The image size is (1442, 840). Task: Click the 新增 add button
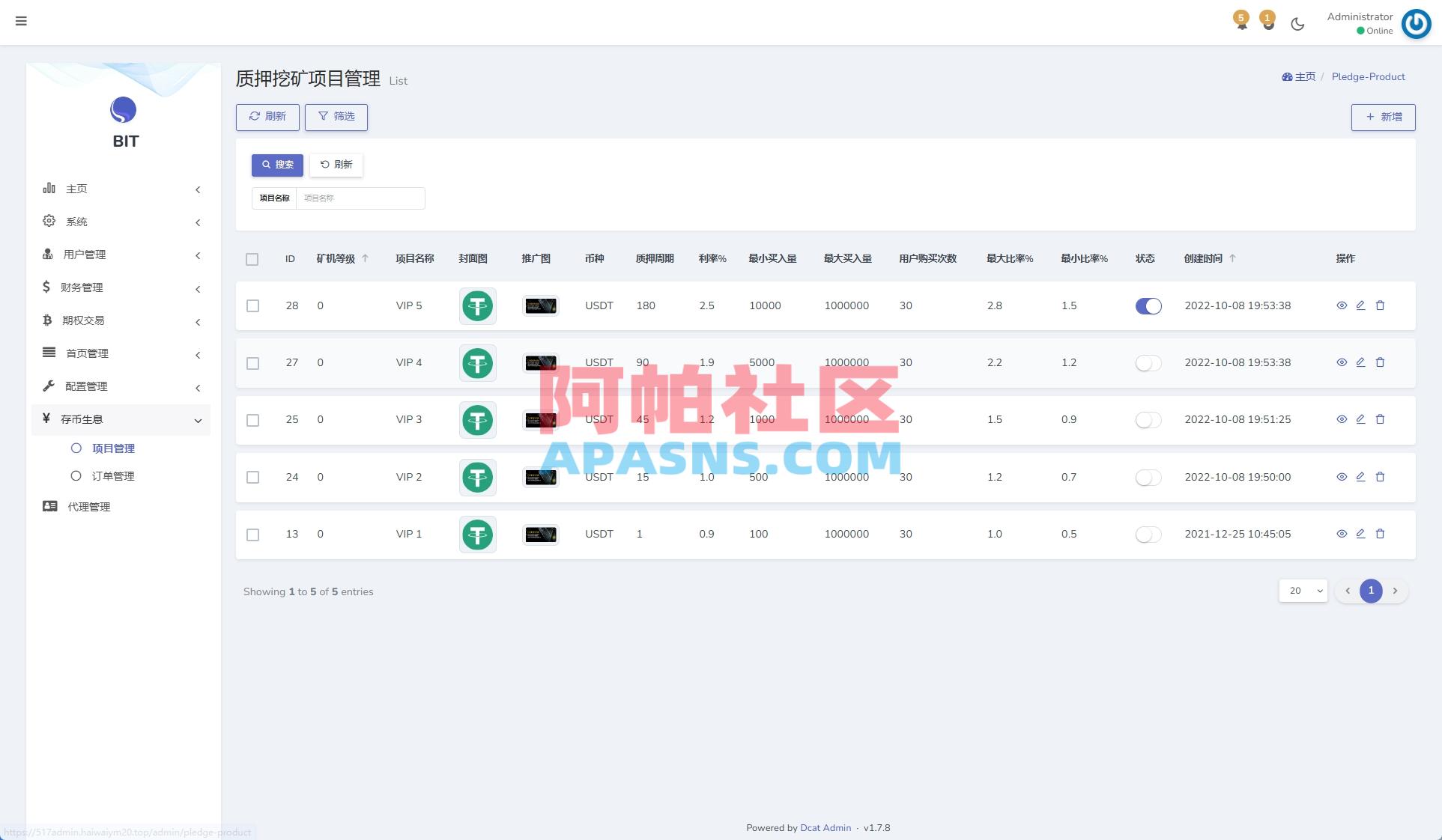(x=1383, y=118)
